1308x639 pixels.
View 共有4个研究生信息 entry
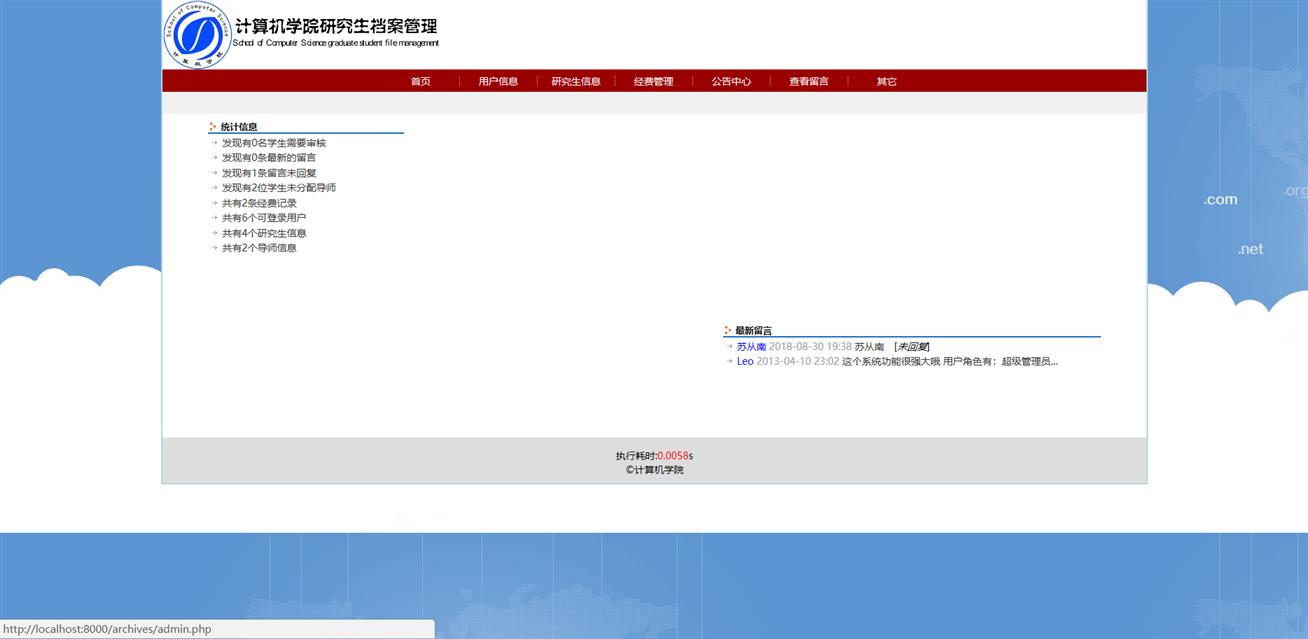coord(264,233)
